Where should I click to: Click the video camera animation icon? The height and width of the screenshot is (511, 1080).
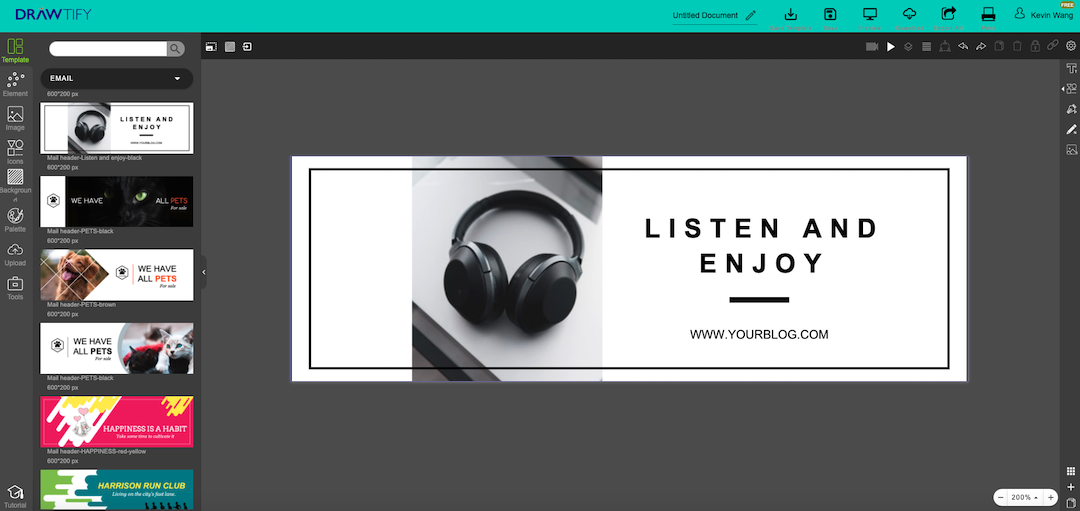[872, 46]
